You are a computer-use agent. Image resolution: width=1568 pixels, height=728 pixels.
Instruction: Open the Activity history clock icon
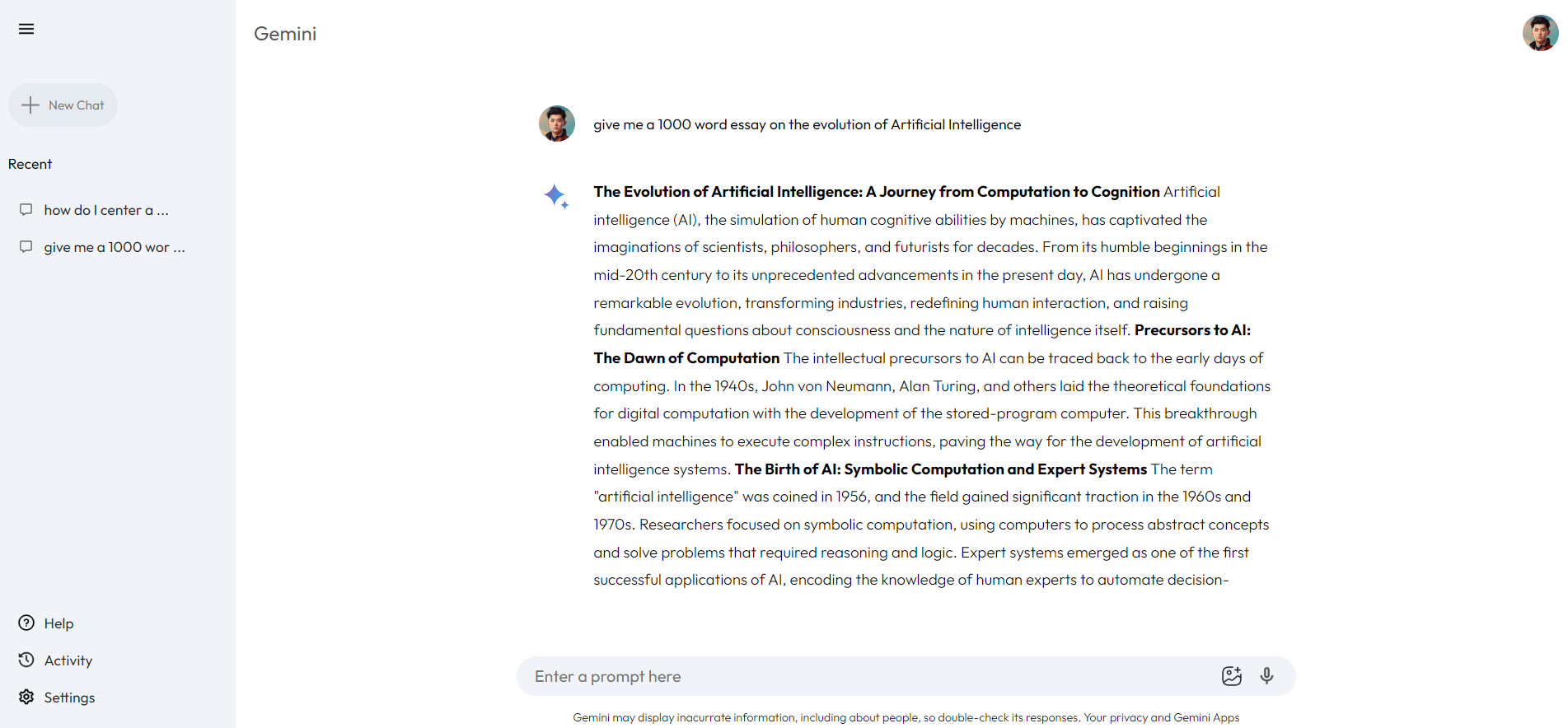(26, 660)
